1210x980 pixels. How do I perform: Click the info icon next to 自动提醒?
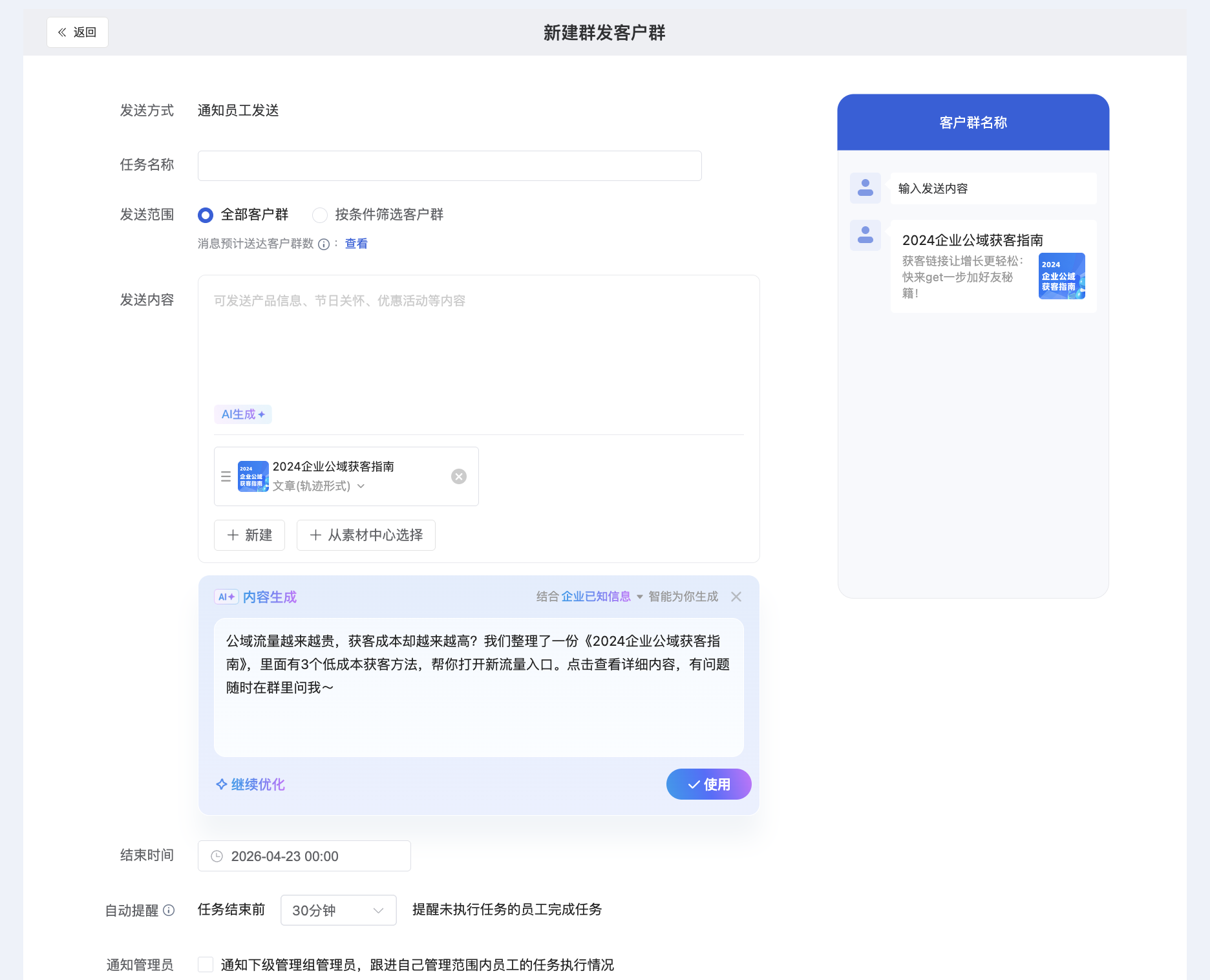tap(169, 910)
